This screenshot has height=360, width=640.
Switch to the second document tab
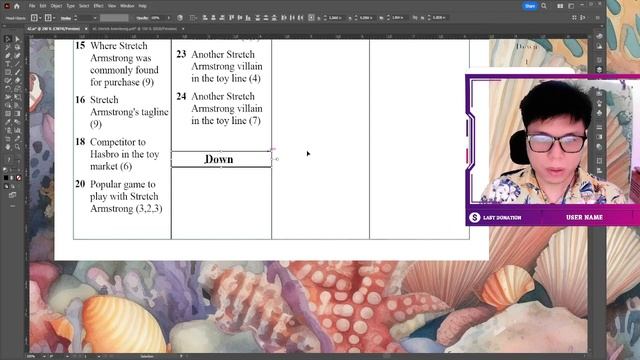click(135, 29)
